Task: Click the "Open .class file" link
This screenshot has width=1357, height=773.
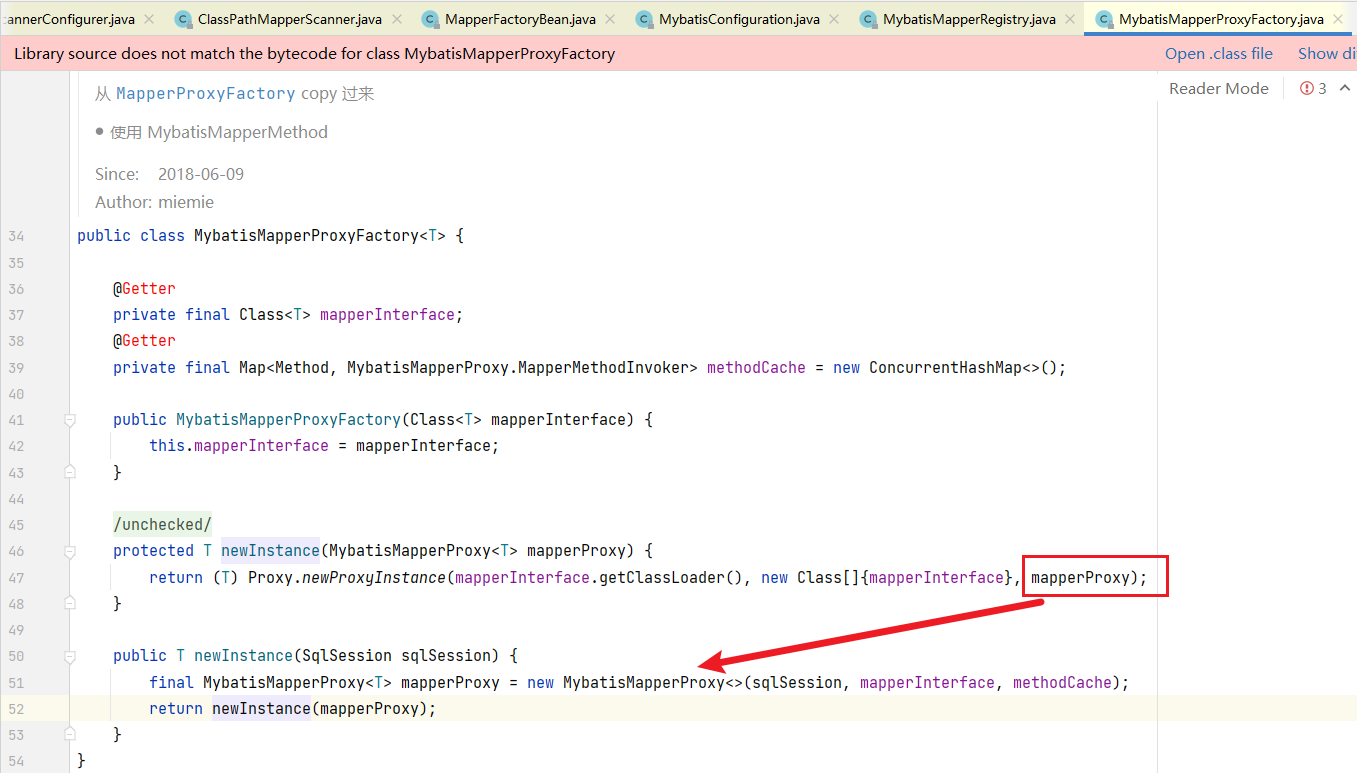Action: 1218,54
